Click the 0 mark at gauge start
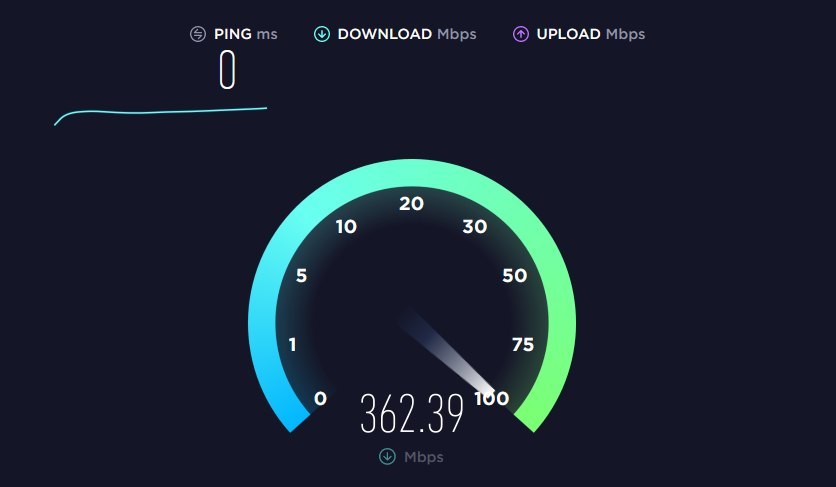Image resolution: width=836 pixels, height=487 pixels. point(320,398)
